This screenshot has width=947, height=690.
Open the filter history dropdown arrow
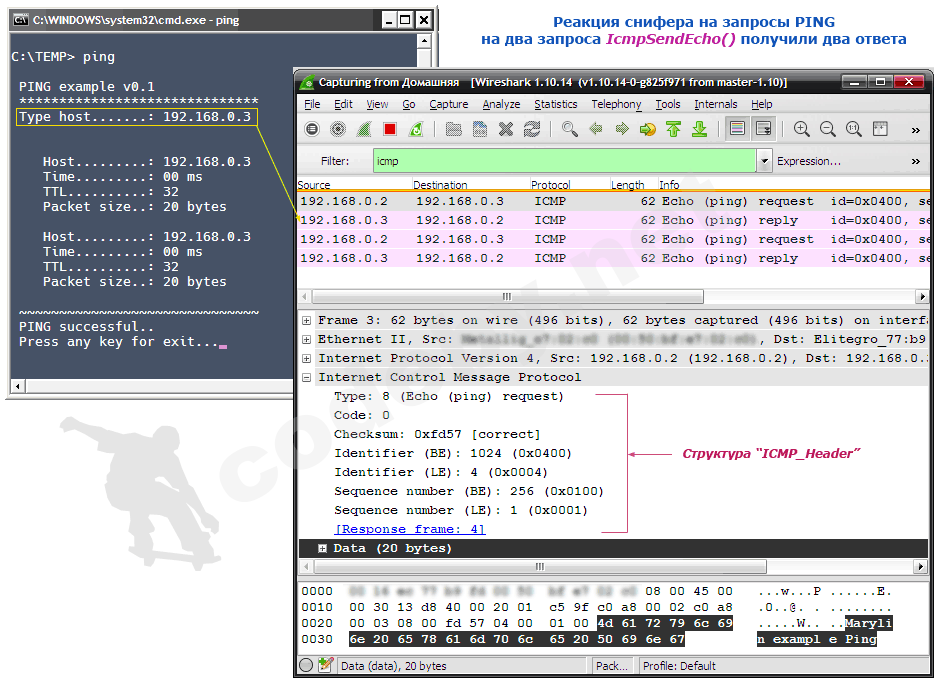pyautogui.click(x=765, y=161)
